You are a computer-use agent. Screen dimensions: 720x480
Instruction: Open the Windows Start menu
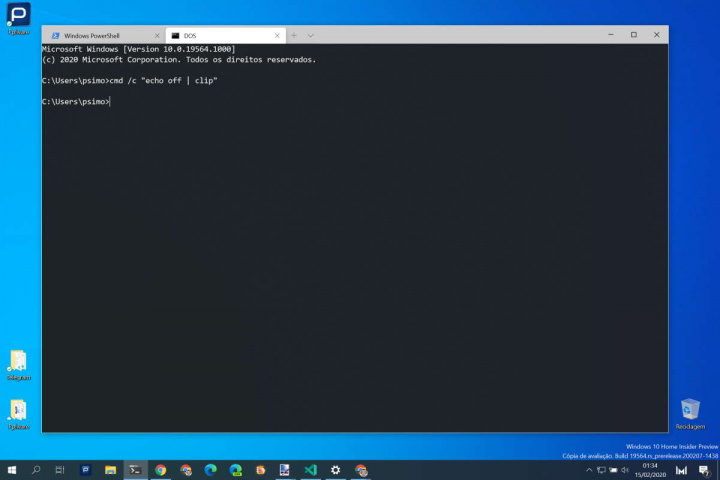click(12, 470)
